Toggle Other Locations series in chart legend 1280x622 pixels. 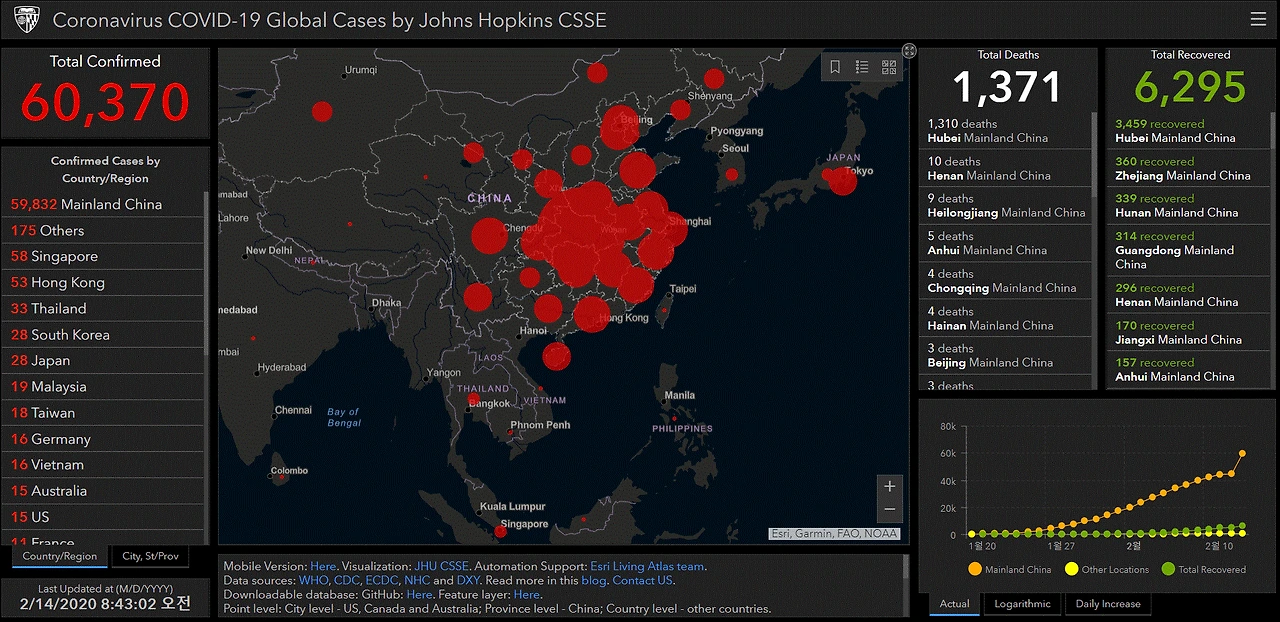(1107, 569)
